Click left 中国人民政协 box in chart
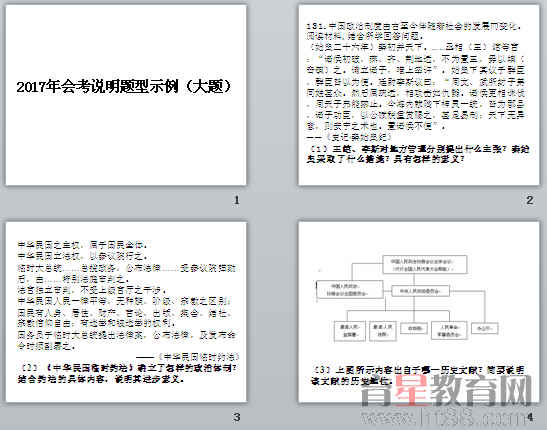This screenshot has width=547, height=430. pyautogui.click(x=349, y=289)
